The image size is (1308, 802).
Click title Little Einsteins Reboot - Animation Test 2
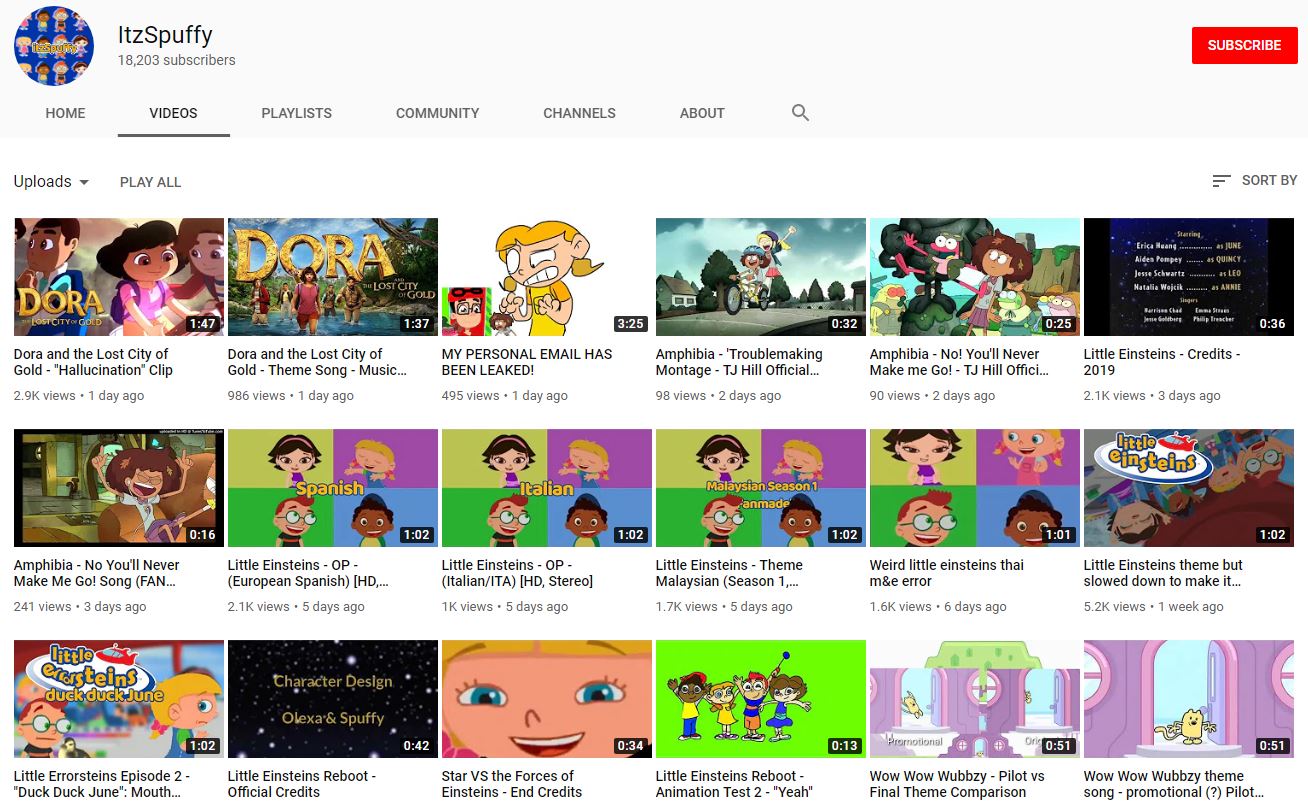pyautogui.click(x=734, y=784)
